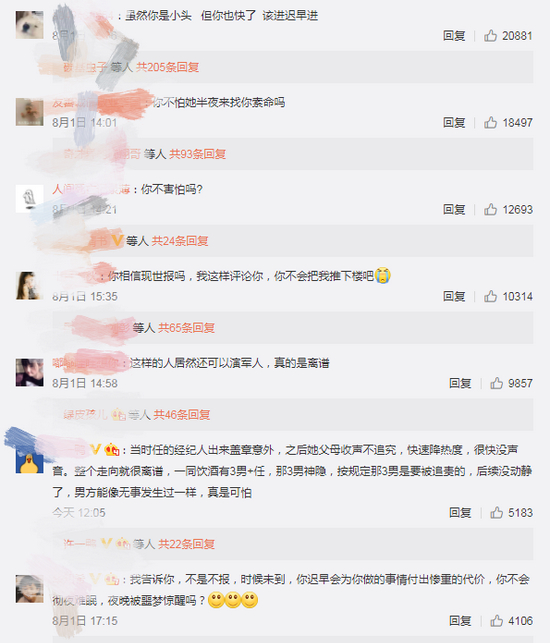Reply to the comment with 20881 likes
This screenshot has width=550, height=643.
point(454,36)
